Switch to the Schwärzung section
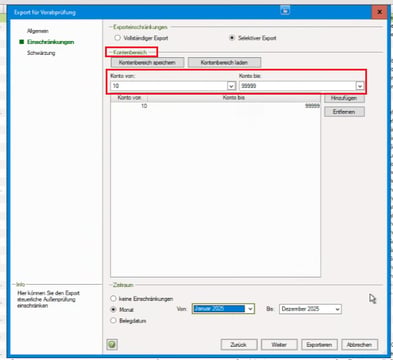 click(41, 53)
